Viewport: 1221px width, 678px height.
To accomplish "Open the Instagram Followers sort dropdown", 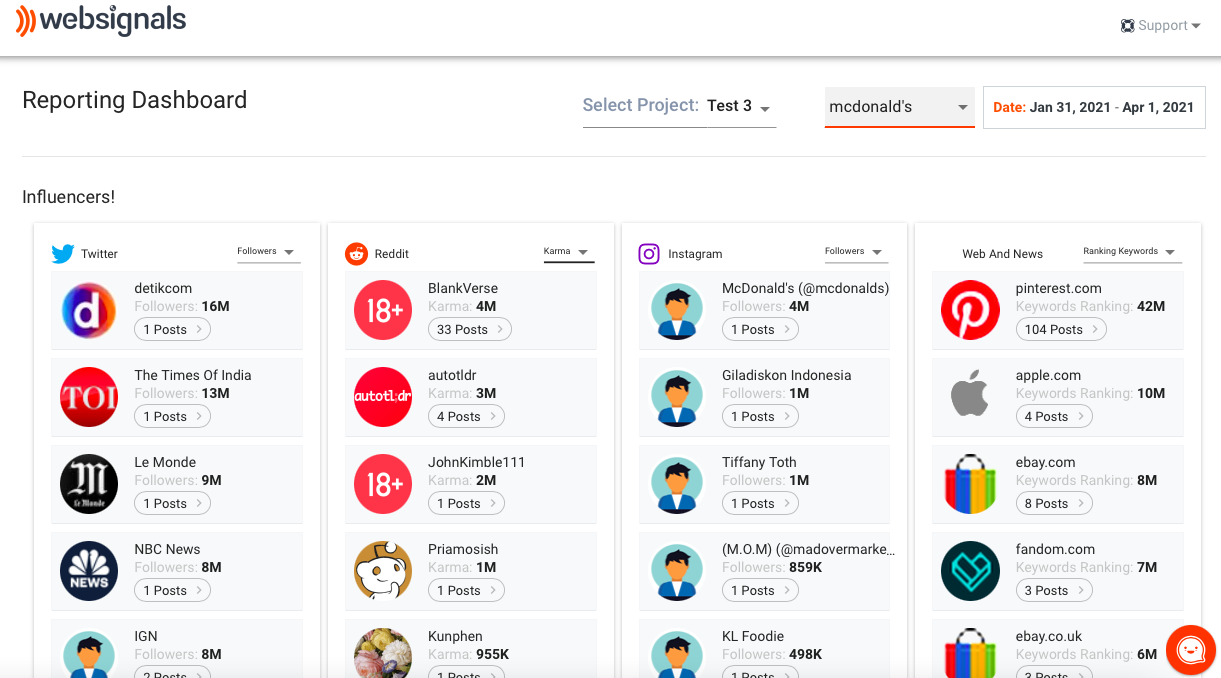I will (856, 252).
